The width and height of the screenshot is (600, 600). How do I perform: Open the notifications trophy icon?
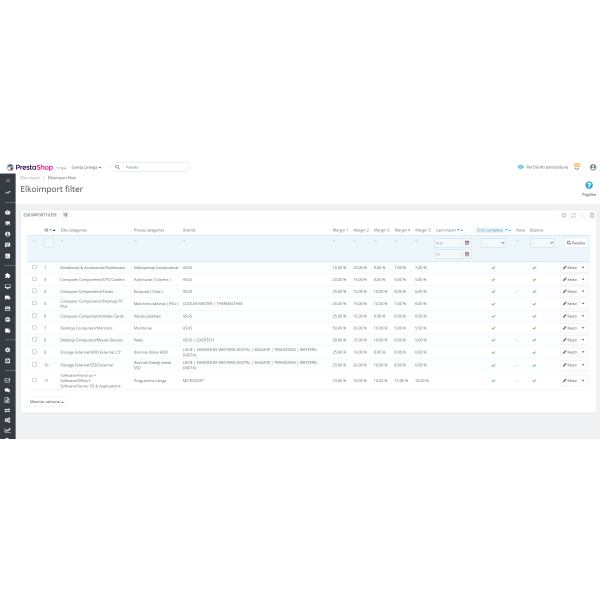click(x=577, y=167)
